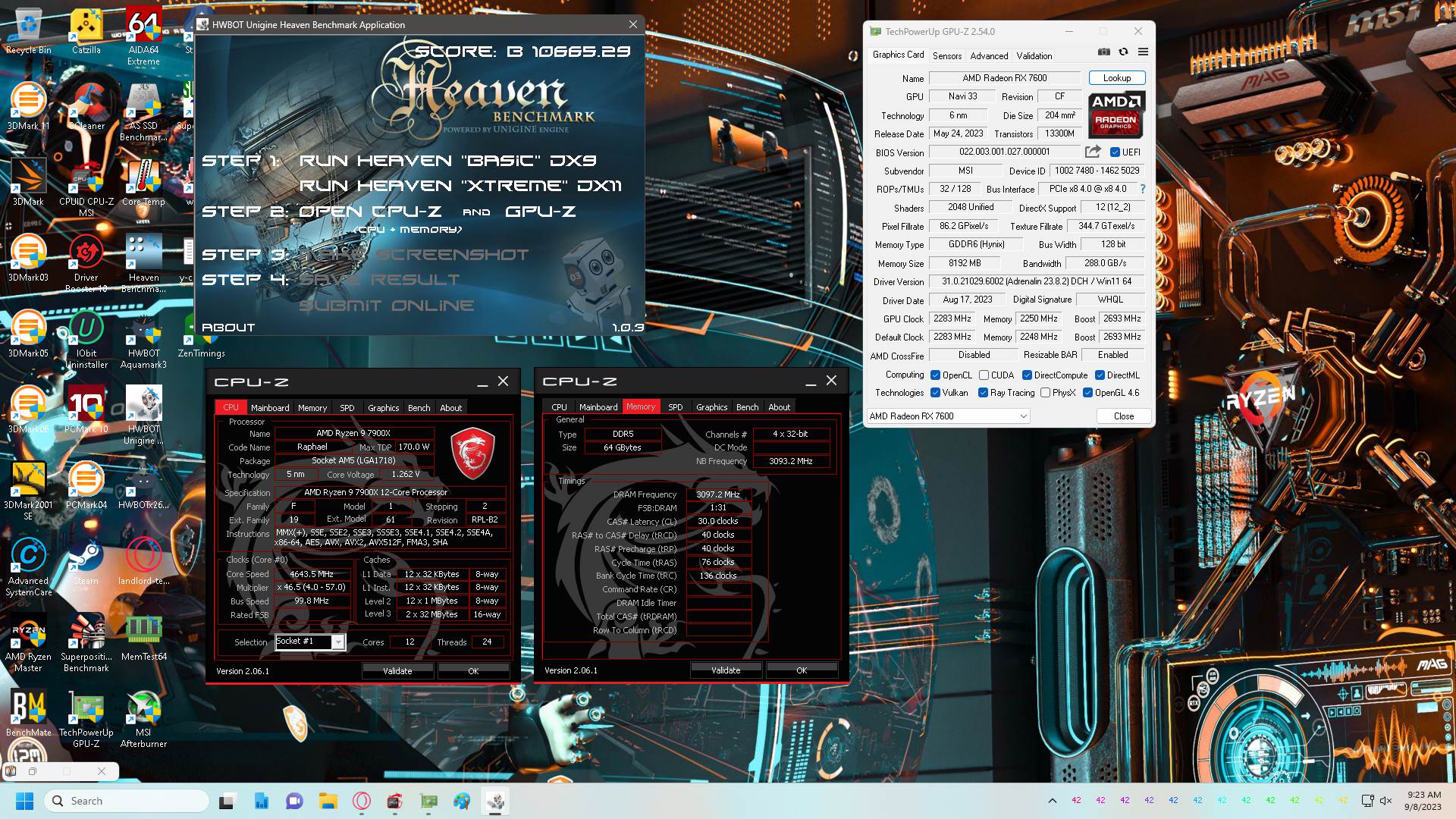This screenshot has height=819, width=1456.
Task: Open SPD tab in right CPU-Z window
Action: pyautogui.click(x=675, y=407)
